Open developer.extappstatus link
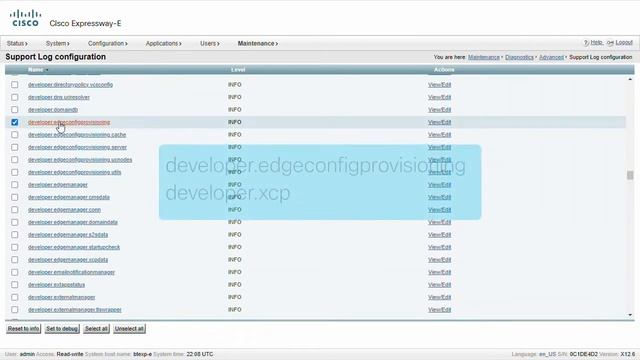Viewport: 640px width, 360px height. 56,284
